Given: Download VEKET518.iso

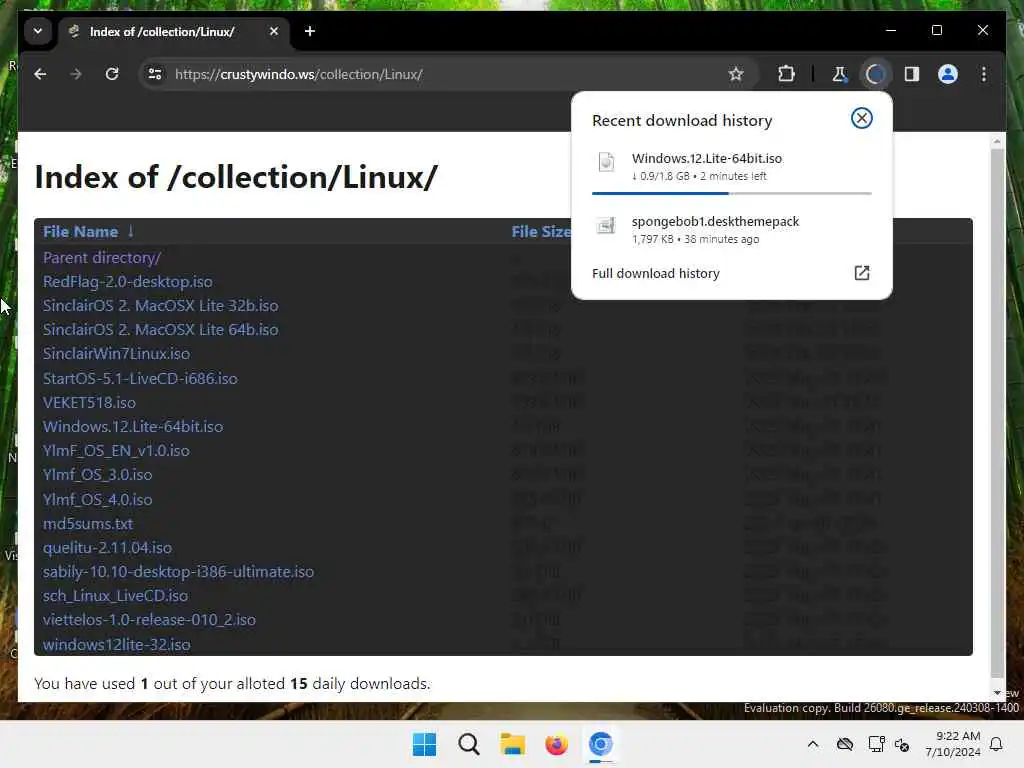Looking at the screenshot, I should tap(89, 402).
